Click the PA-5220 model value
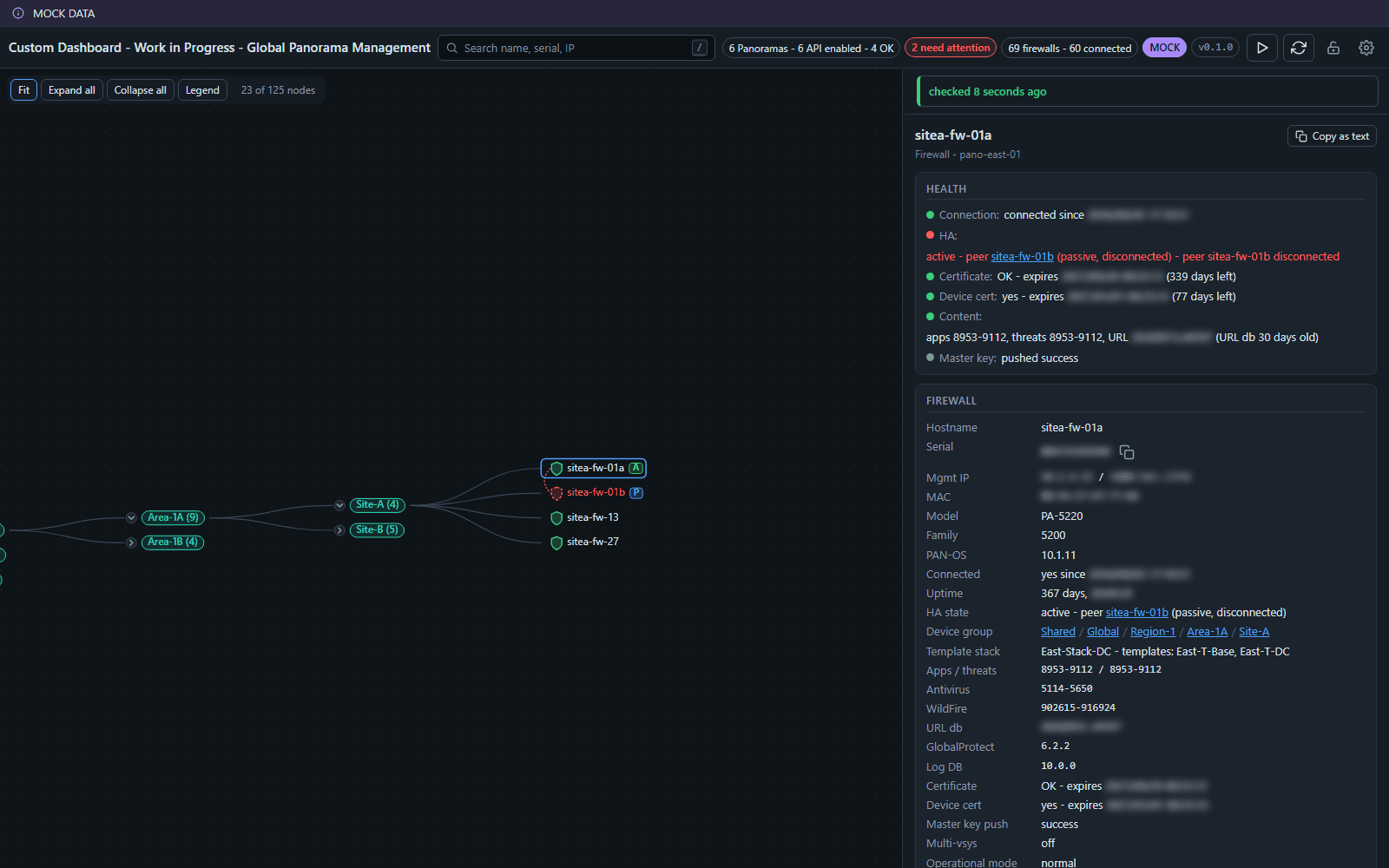1389x868 pixels. pos(1062,516)
